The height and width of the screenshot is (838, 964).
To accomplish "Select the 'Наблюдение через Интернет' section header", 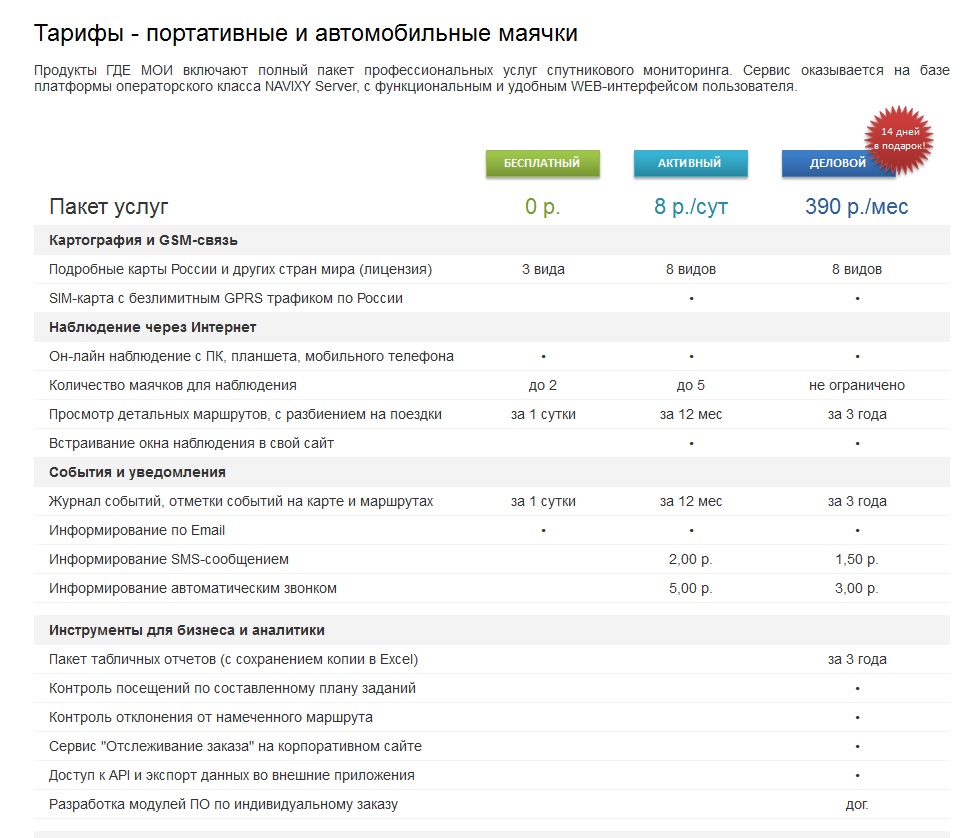I will click(152, 327).
